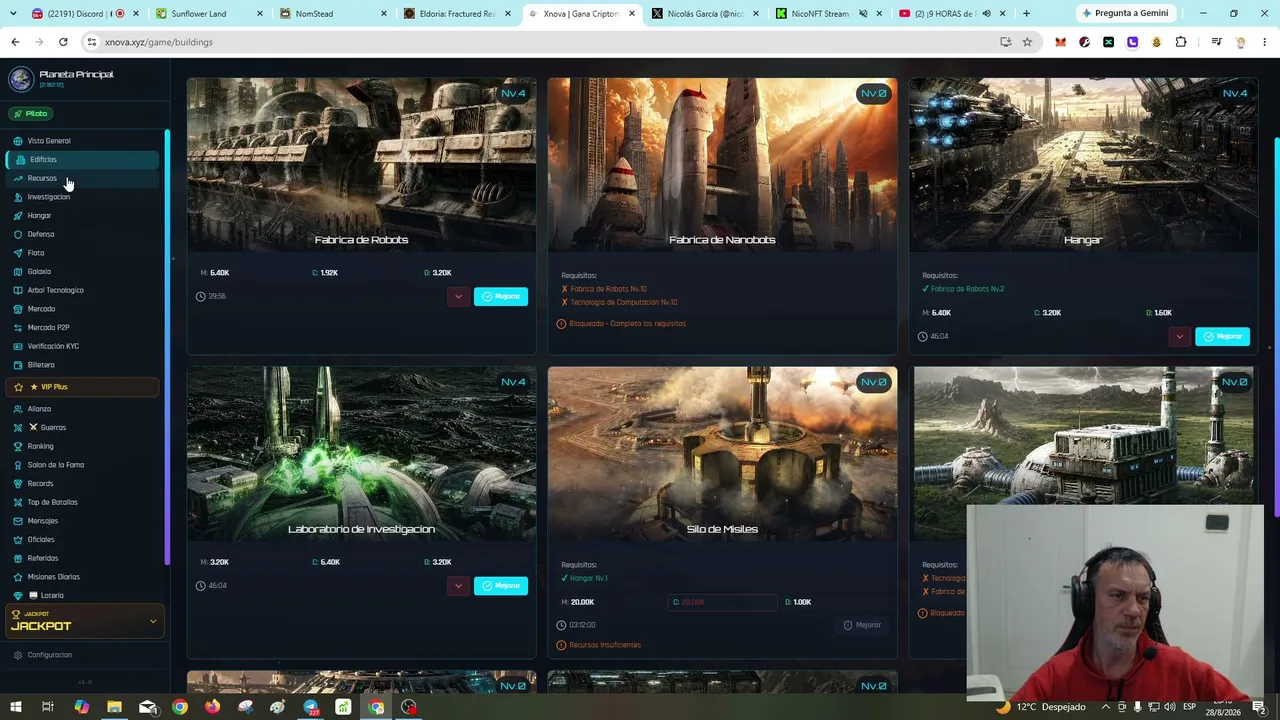1280x720 pixels.
Task: Open the browser extensions puzzle icon
Action: [1181, 42]
